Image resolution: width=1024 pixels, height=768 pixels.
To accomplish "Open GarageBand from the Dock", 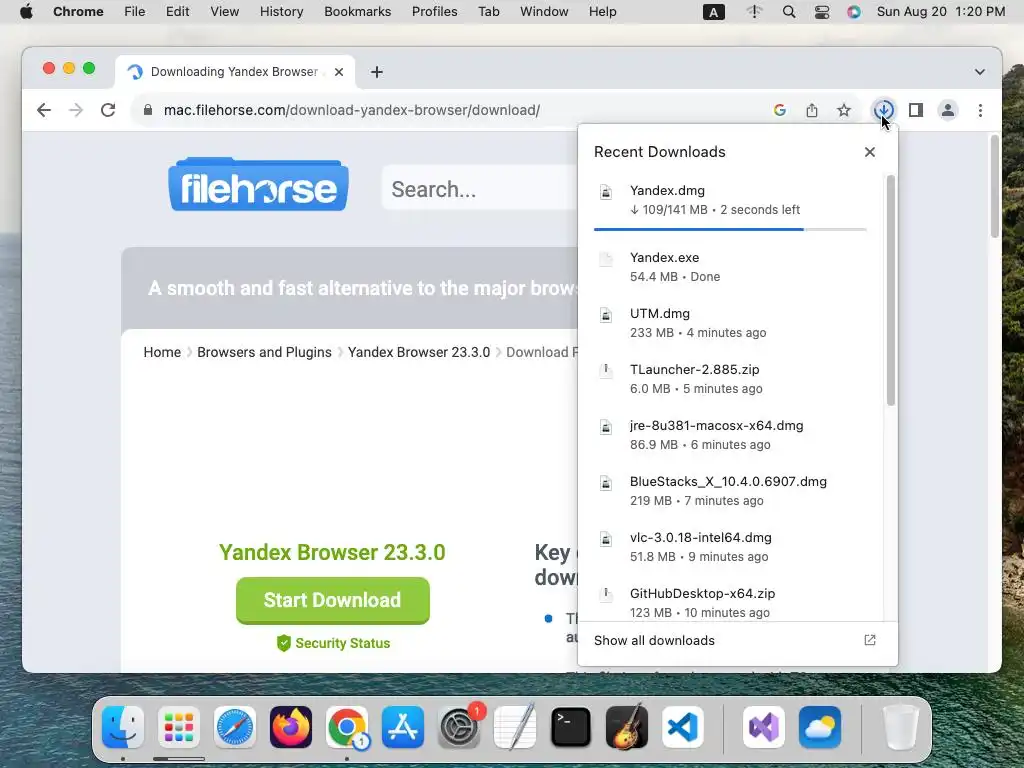I will click(627, 727).
